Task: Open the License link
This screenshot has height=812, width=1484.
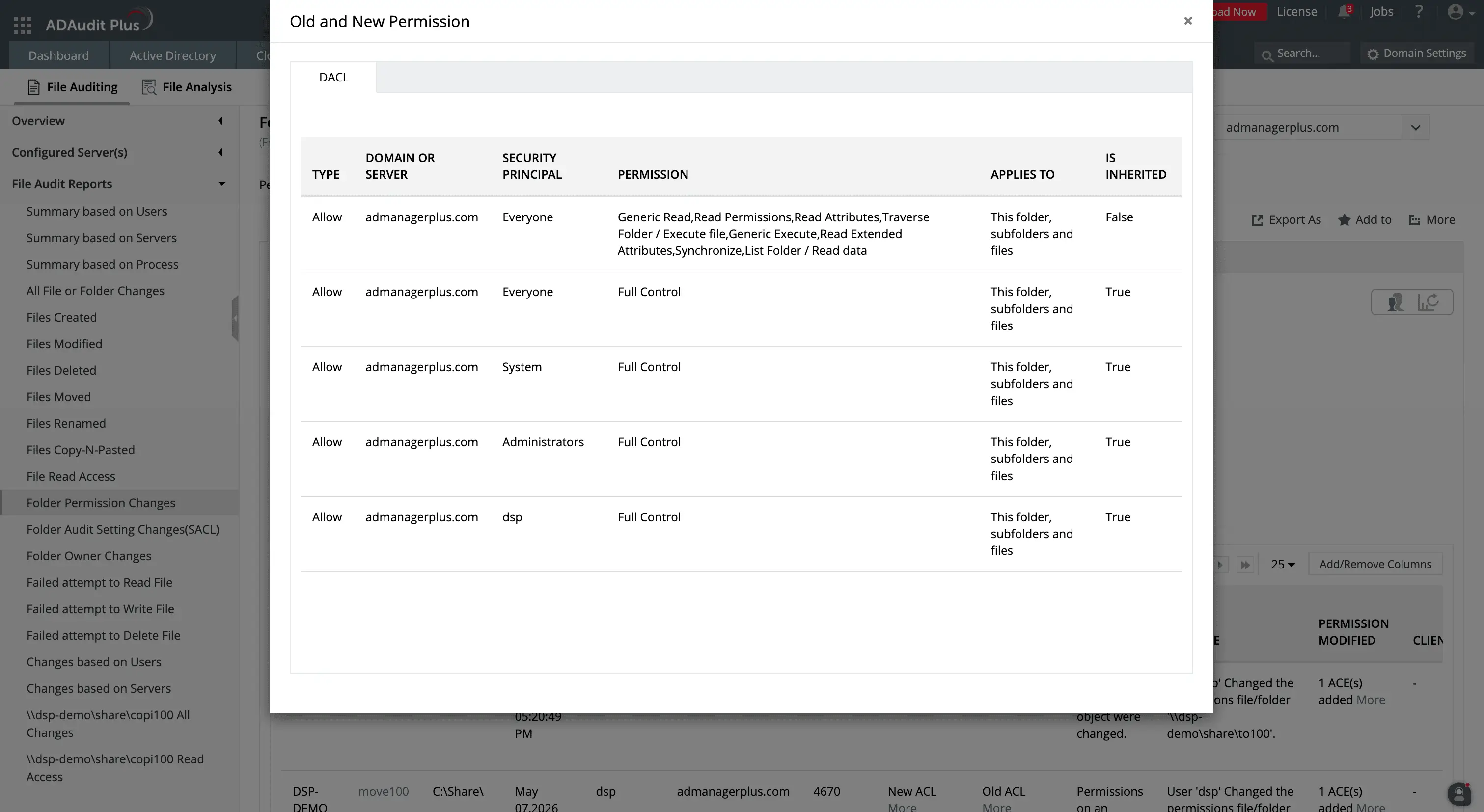Action: [x=1296, y=11]
